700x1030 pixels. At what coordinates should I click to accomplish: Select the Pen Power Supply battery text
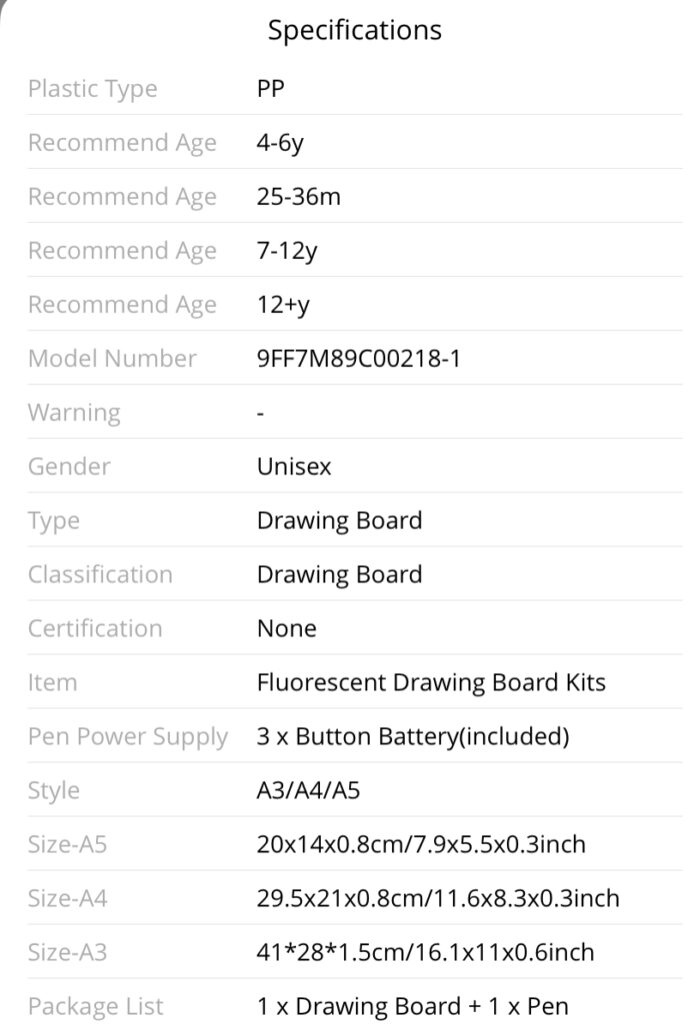tap(413, 736)
